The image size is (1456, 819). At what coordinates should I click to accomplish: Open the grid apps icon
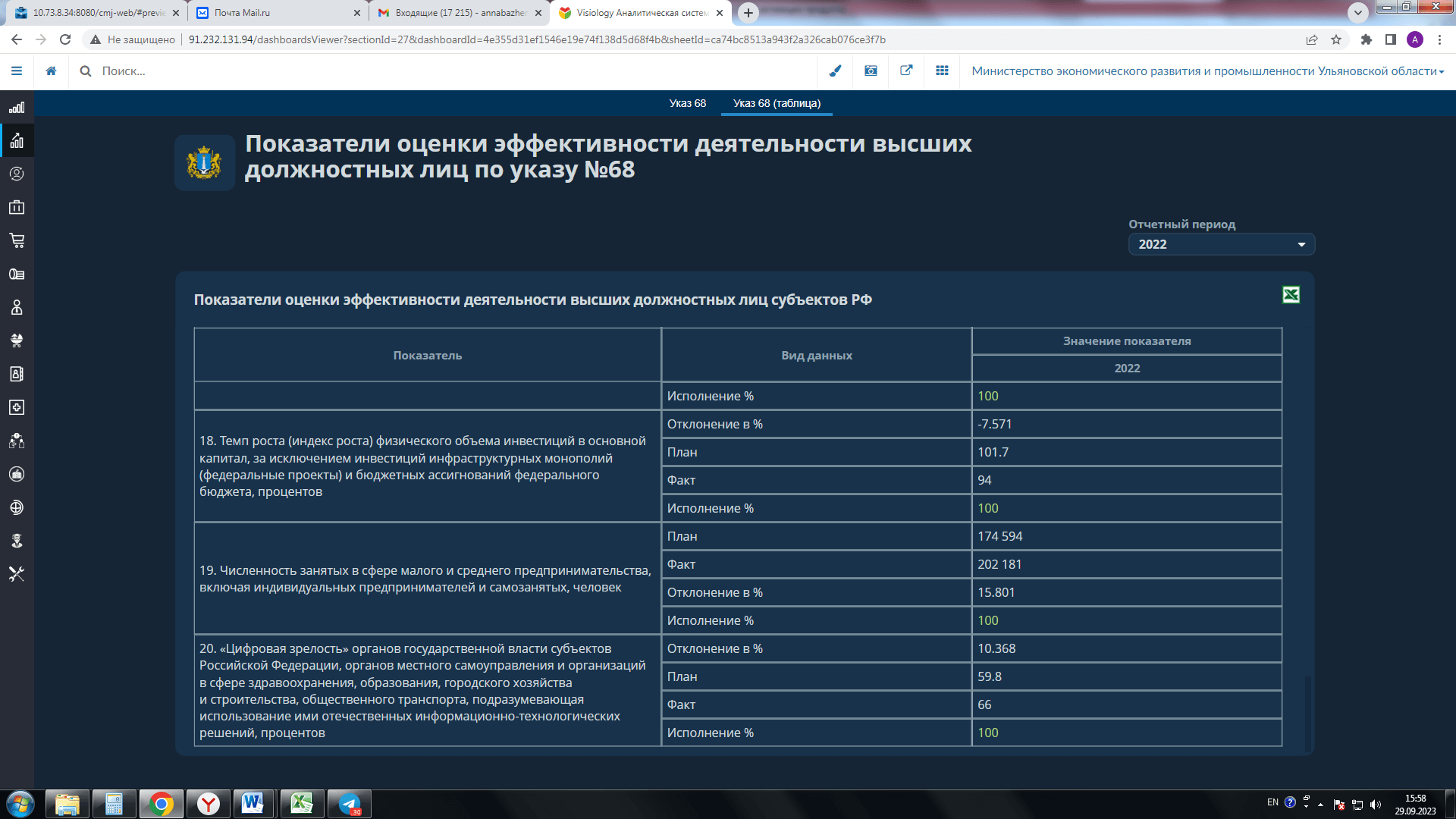pyautogui.click(x=942, y=71)
